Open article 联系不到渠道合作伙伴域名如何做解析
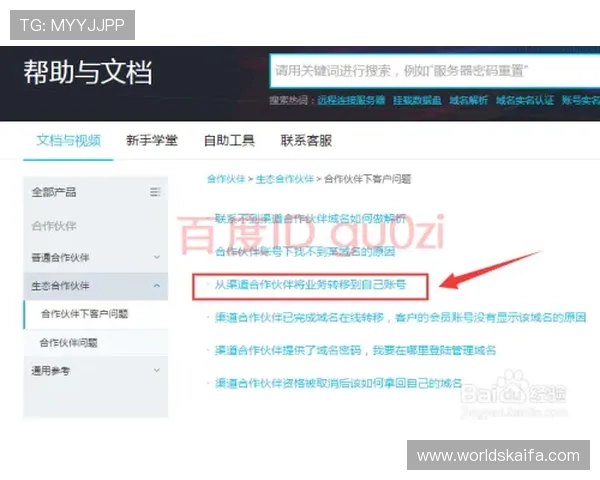This screenshot has width=600, height=480. click(x=310, y=219)
